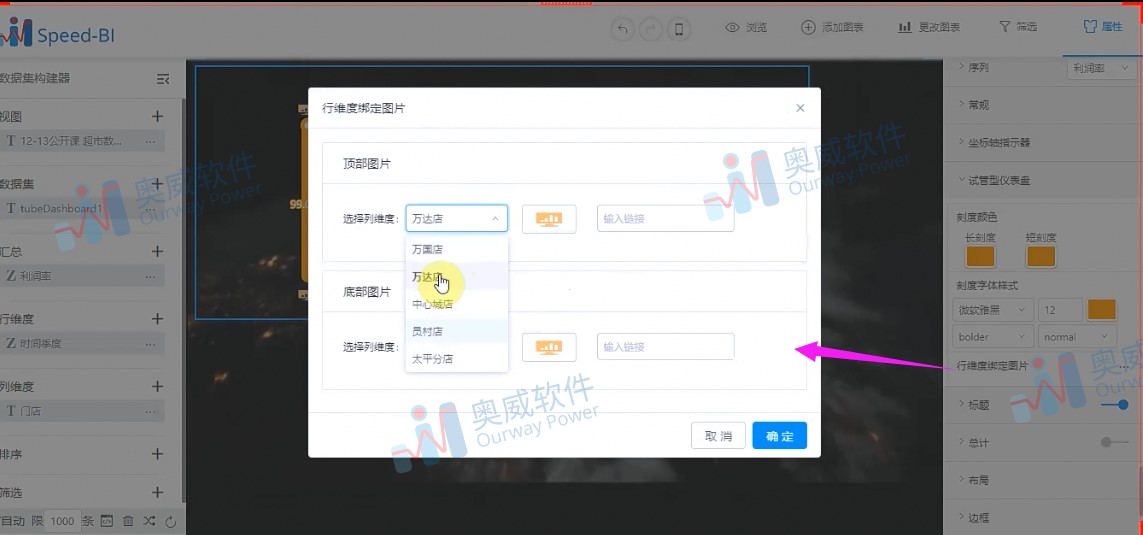The image size is (1143, 535).
Task: Collapse the 试管型仪表盘 section
Action: (x=994, y=180)
